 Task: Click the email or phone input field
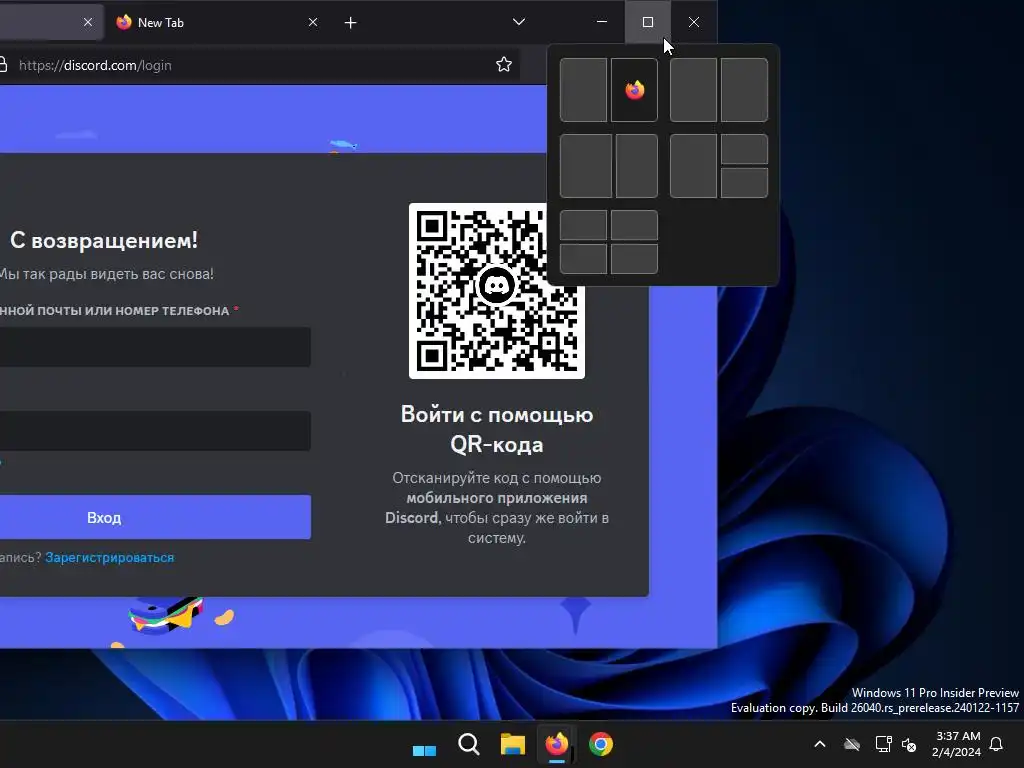155,347
